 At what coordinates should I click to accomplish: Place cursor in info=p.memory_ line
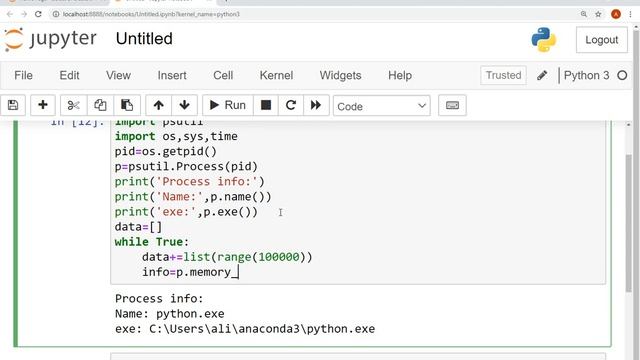pyautogui.click(x=190, y=272)
